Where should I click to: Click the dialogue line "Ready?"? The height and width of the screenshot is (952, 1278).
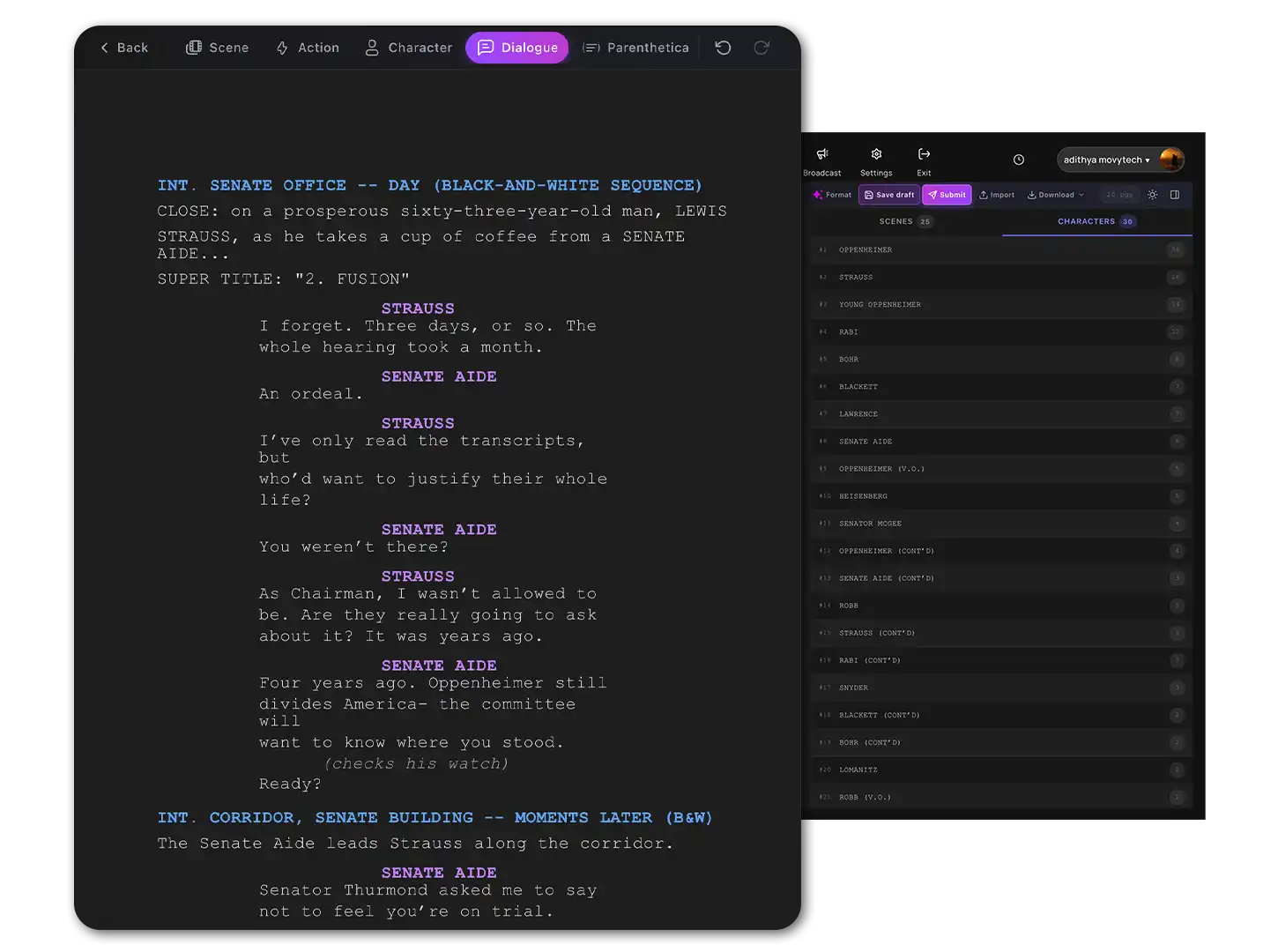[x=290, y=784]
